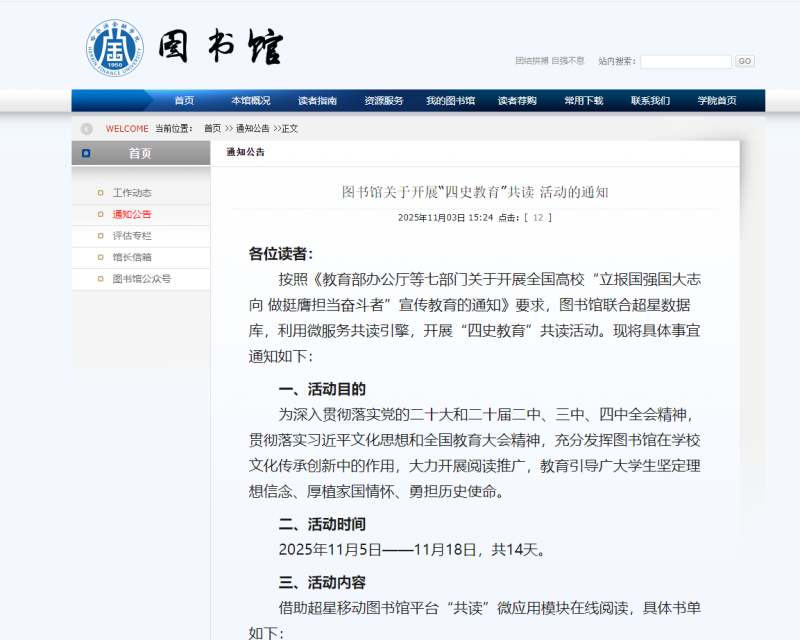
Task: Click the bullet icon beside 评估专栏
Action: tap(100, 236)
